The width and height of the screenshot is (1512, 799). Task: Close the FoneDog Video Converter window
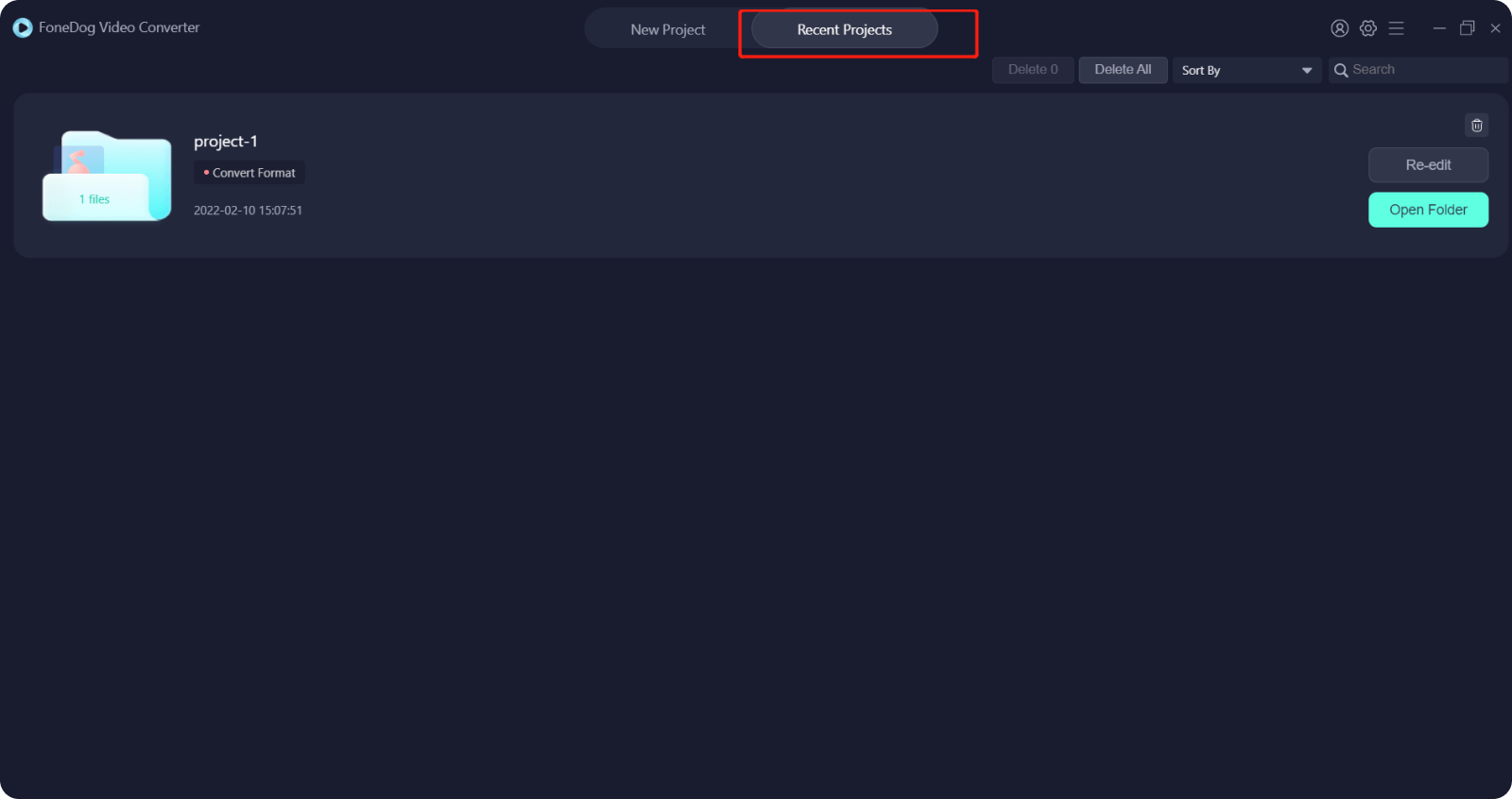[x=1495, y=28]
